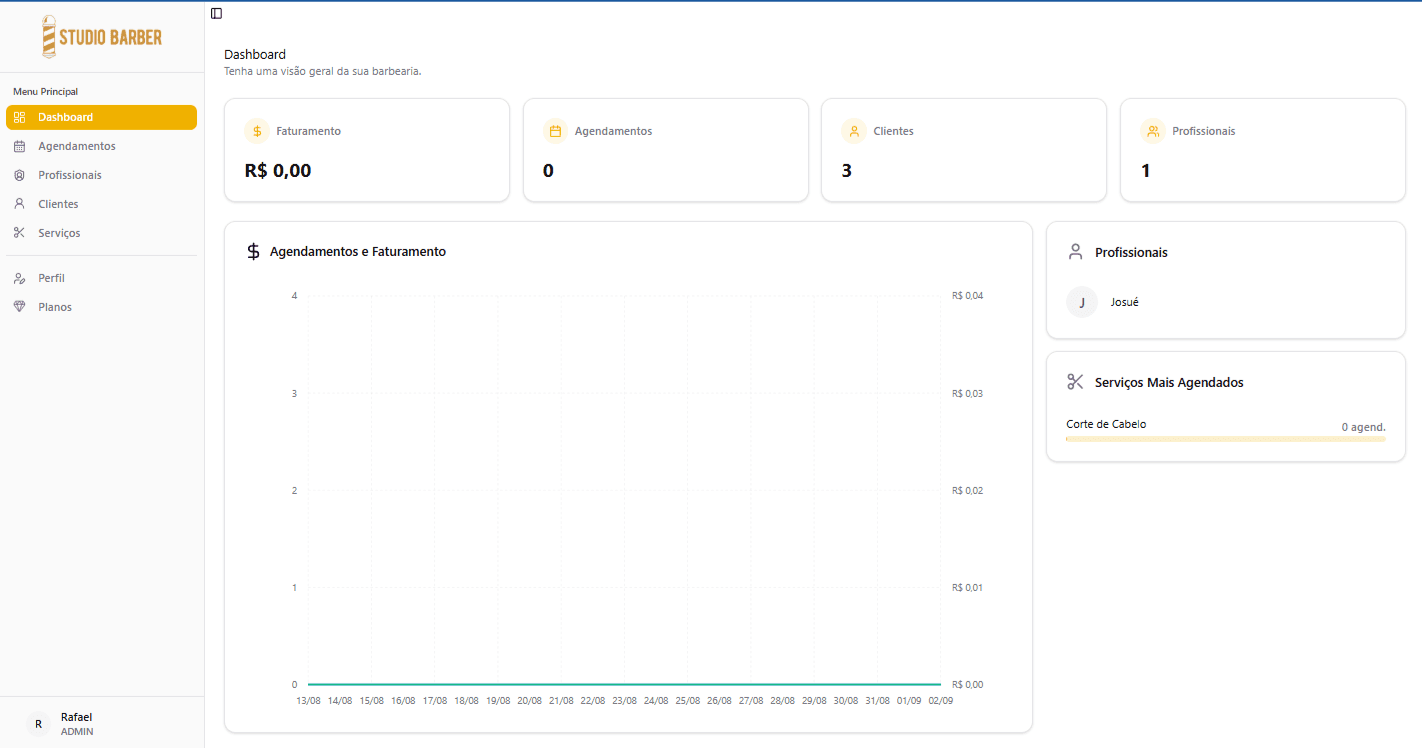Click the Corte de Cabelo progress bar
The height and width of the screenshot is (748, 1422).
point(1225,439)
